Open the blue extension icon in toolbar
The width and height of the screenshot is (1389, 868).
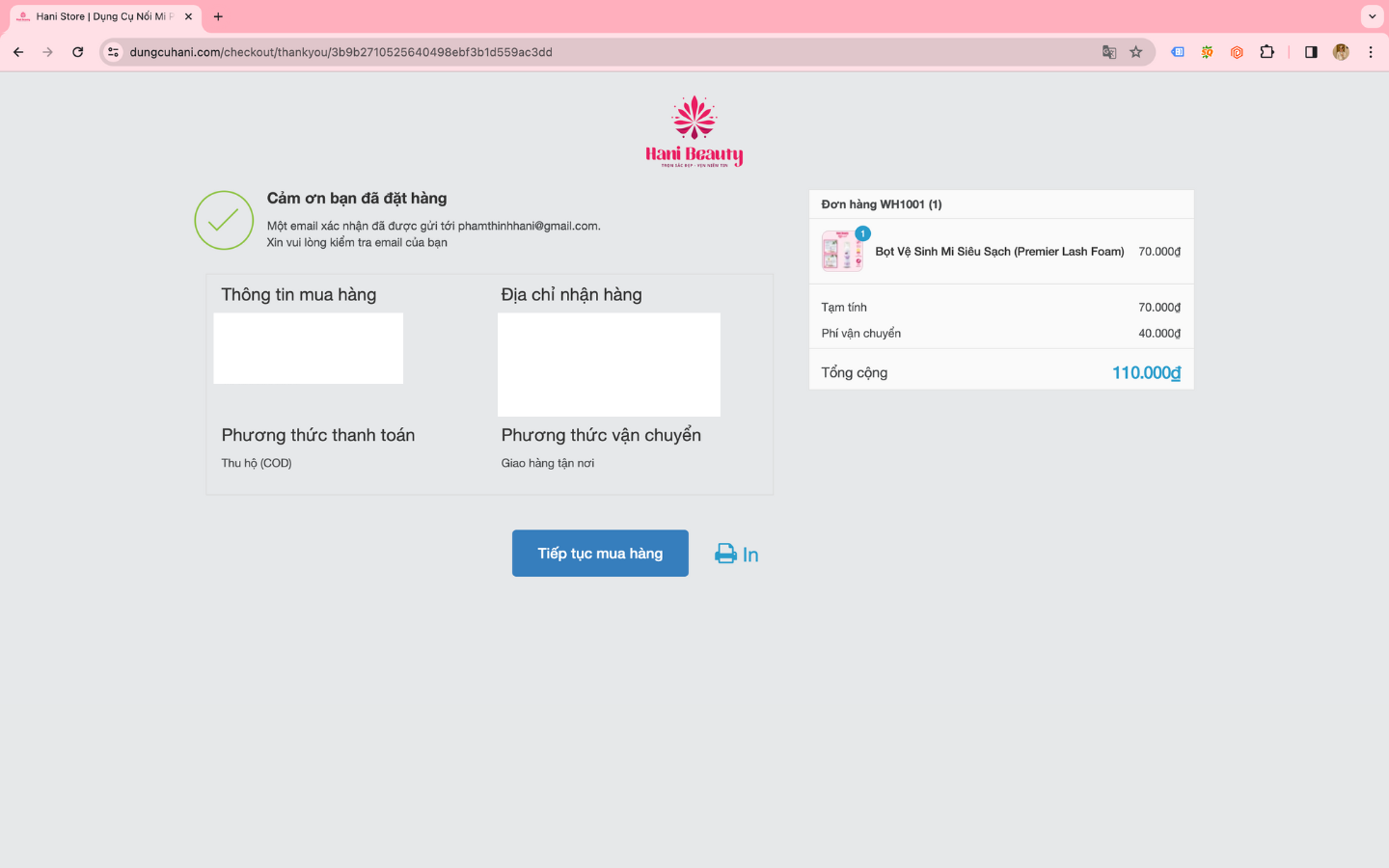click(x=1178, y=52)
